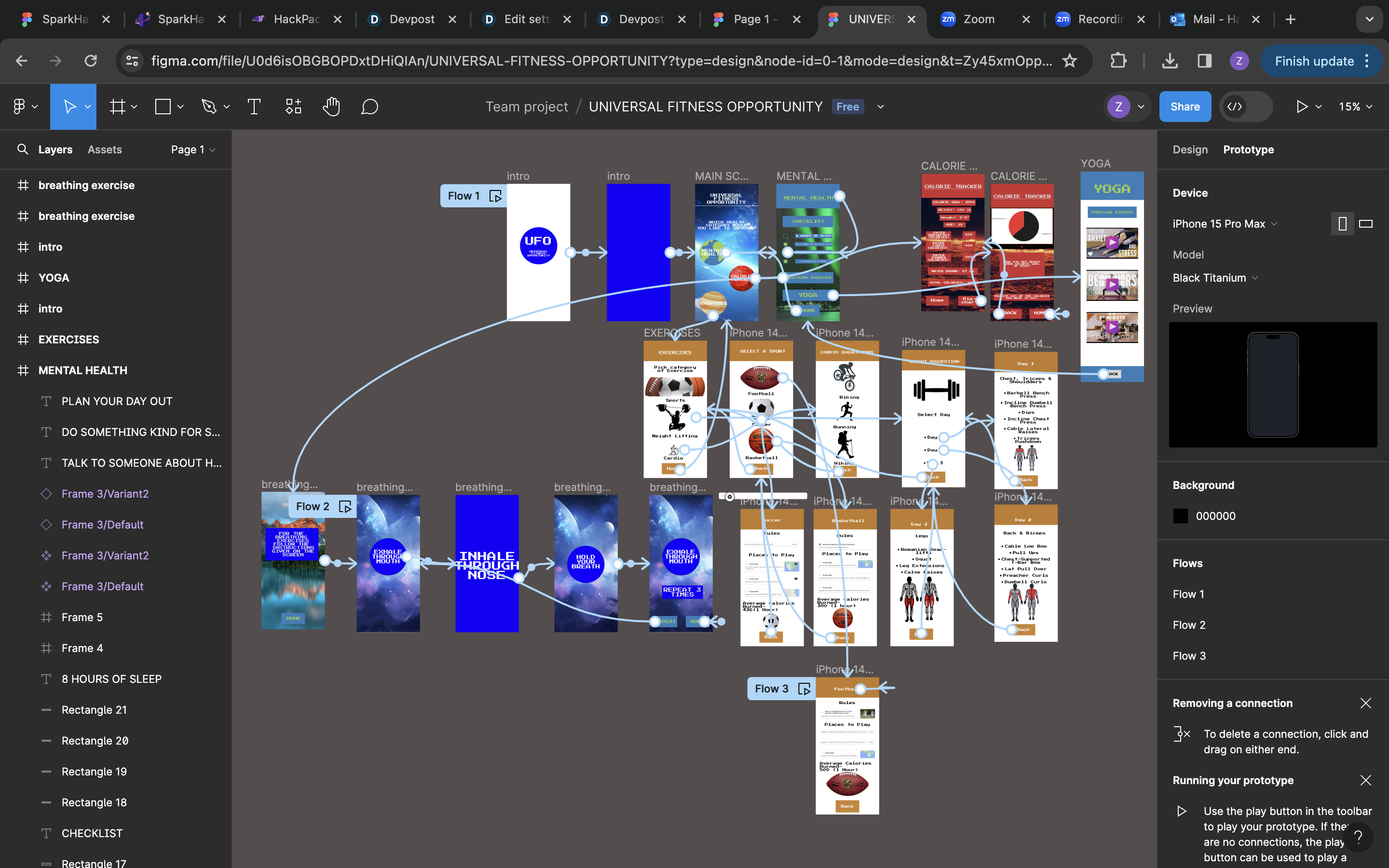Click the Finish update button
1389x868 pixels.
coord(1314,61)
